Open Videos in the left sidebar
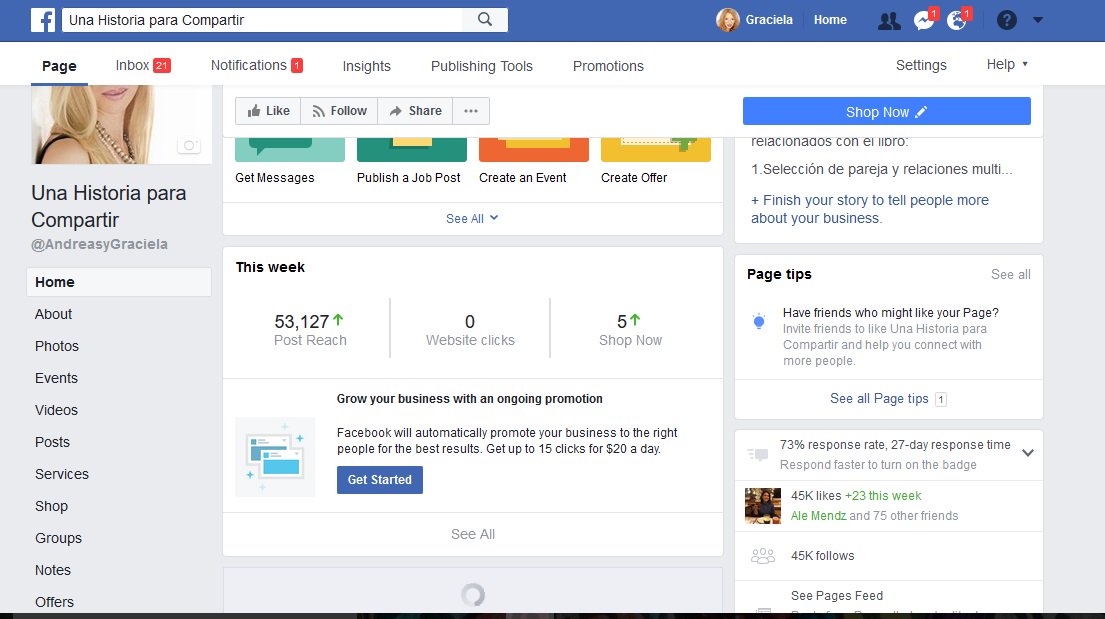The width and height of the screenshot is (1105, 619). coord(56,410)
